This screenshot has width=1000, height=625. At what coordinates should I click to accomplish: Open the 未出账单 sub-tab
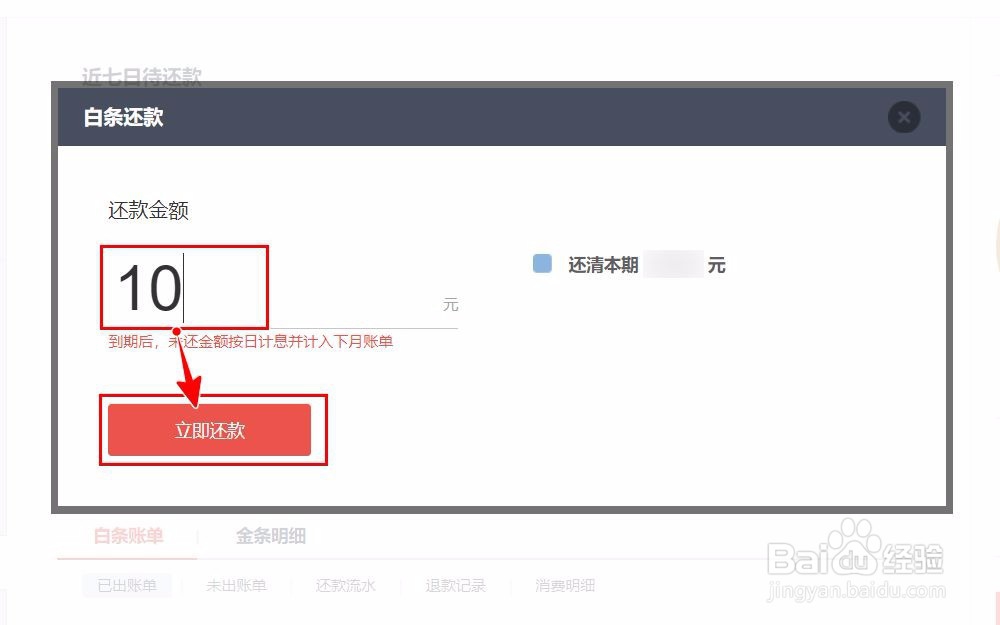tap(236, 585)
